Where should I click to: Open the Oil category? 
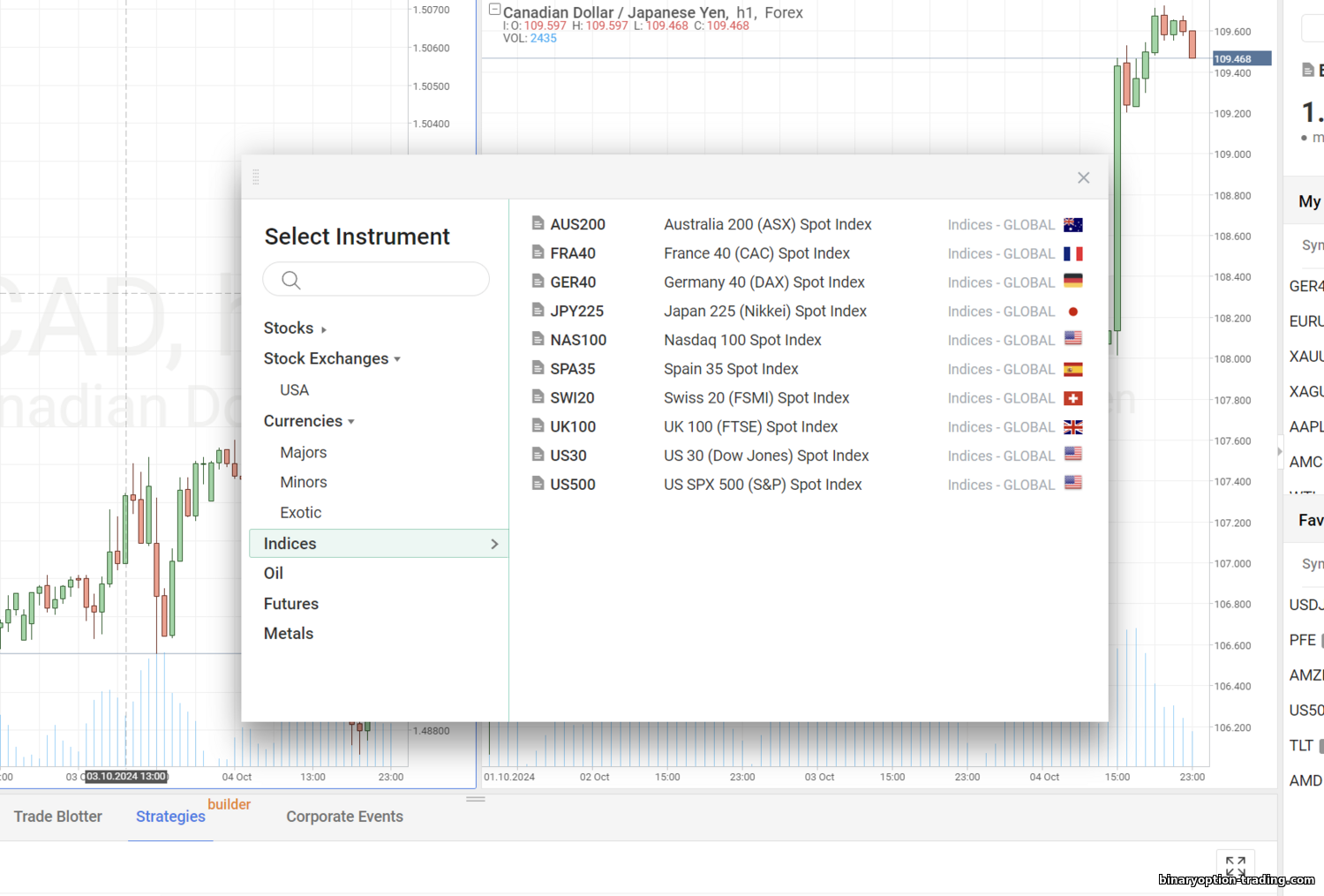click(x=273, y=574)
